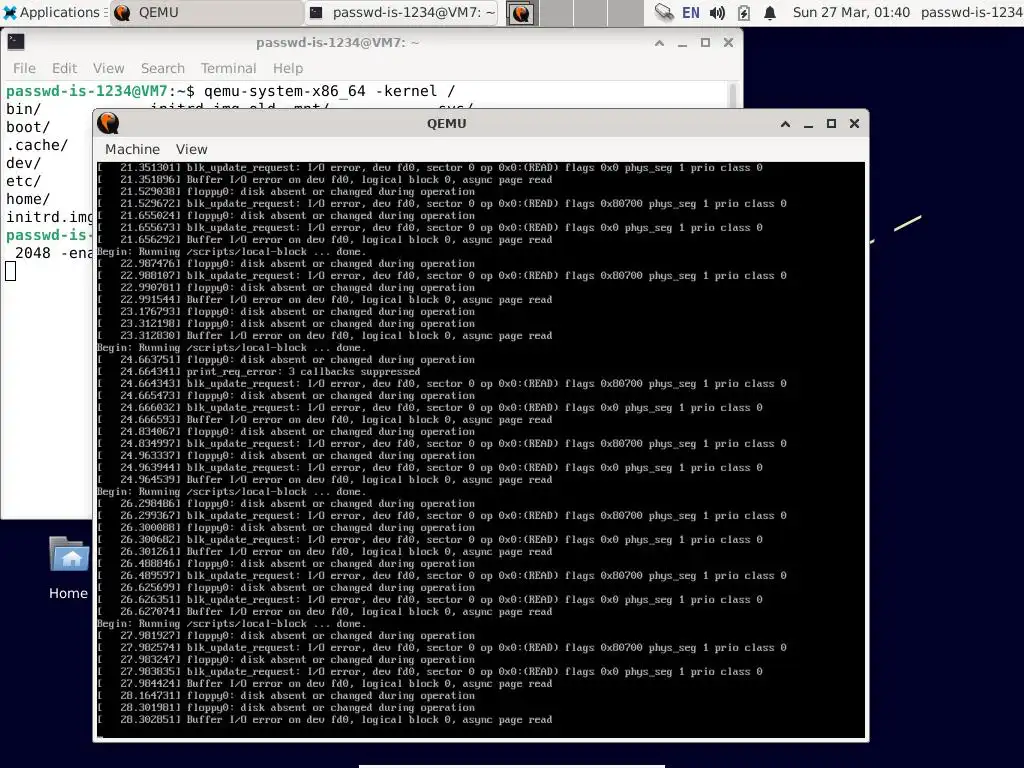Open Search menu in the terminal
The image size is (1024, 768).
[x=163, y=68]
